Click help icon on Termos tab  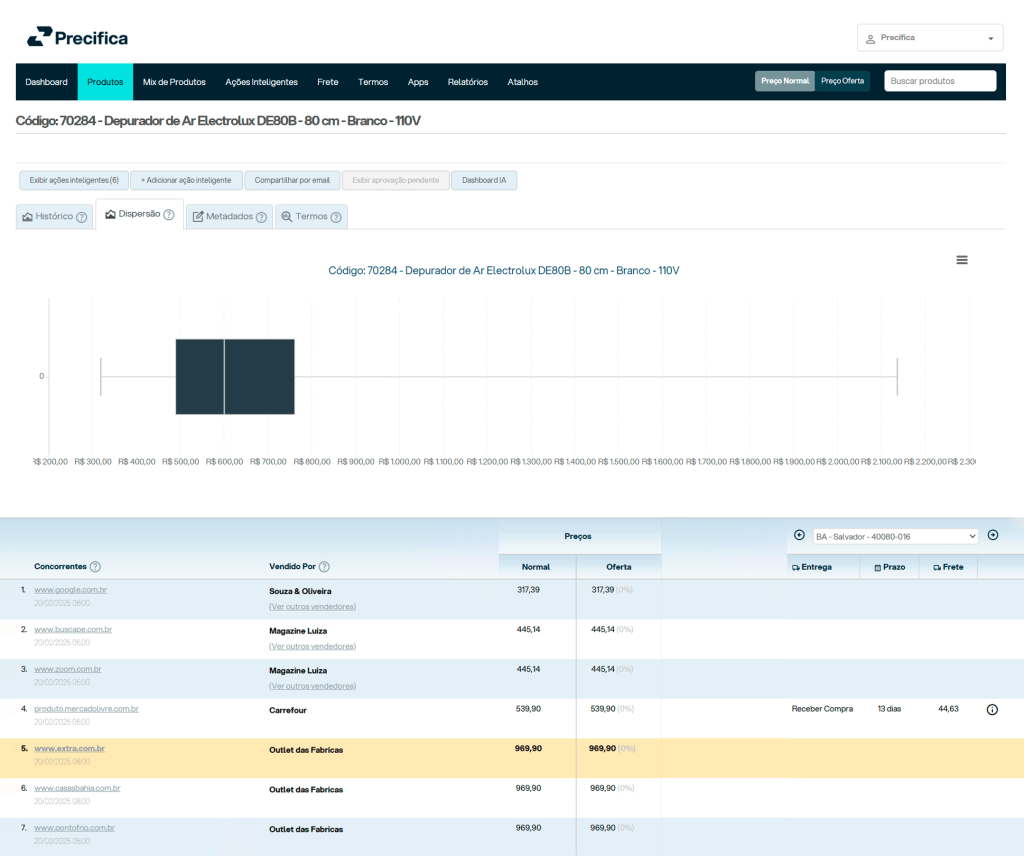coord(336,217)
